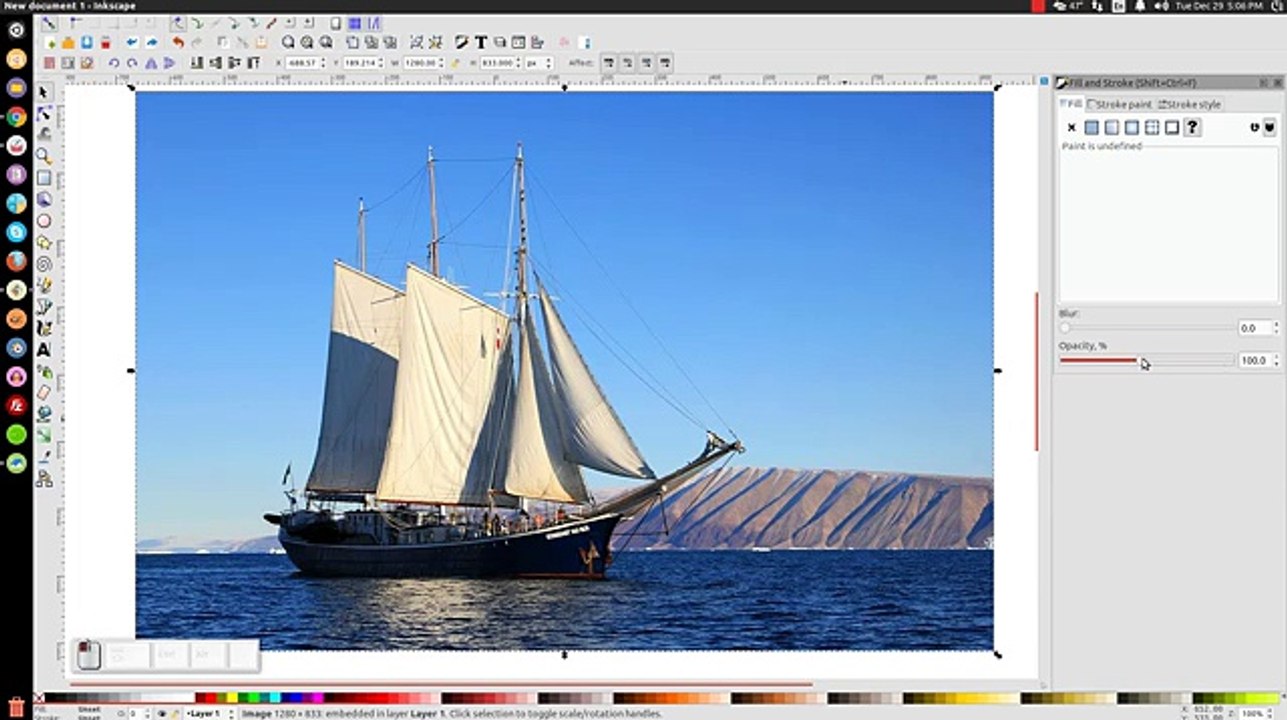The height and width of the screenshot is (720, 1287).
Task: Click the Save document icon
Action: (x=87, y=43)
